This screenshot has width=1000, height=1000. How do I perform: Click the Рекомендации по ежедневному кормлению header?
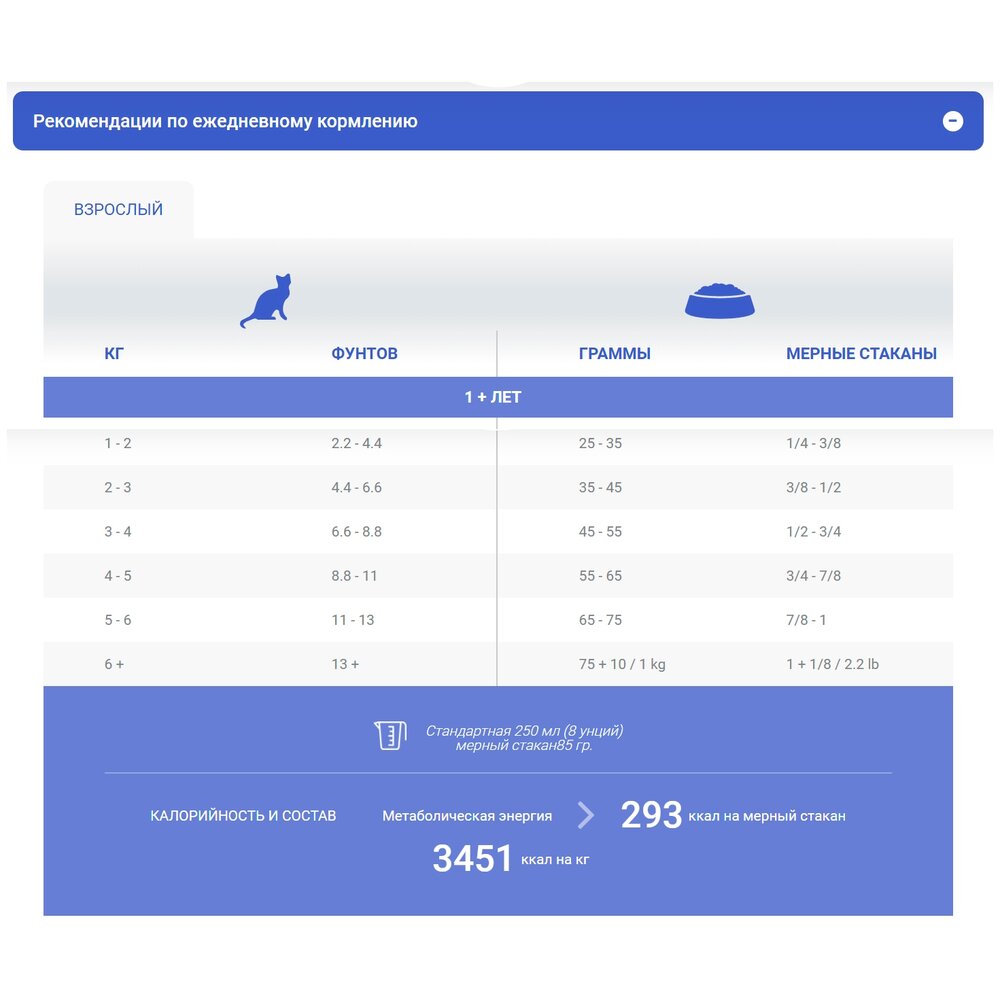498,121
